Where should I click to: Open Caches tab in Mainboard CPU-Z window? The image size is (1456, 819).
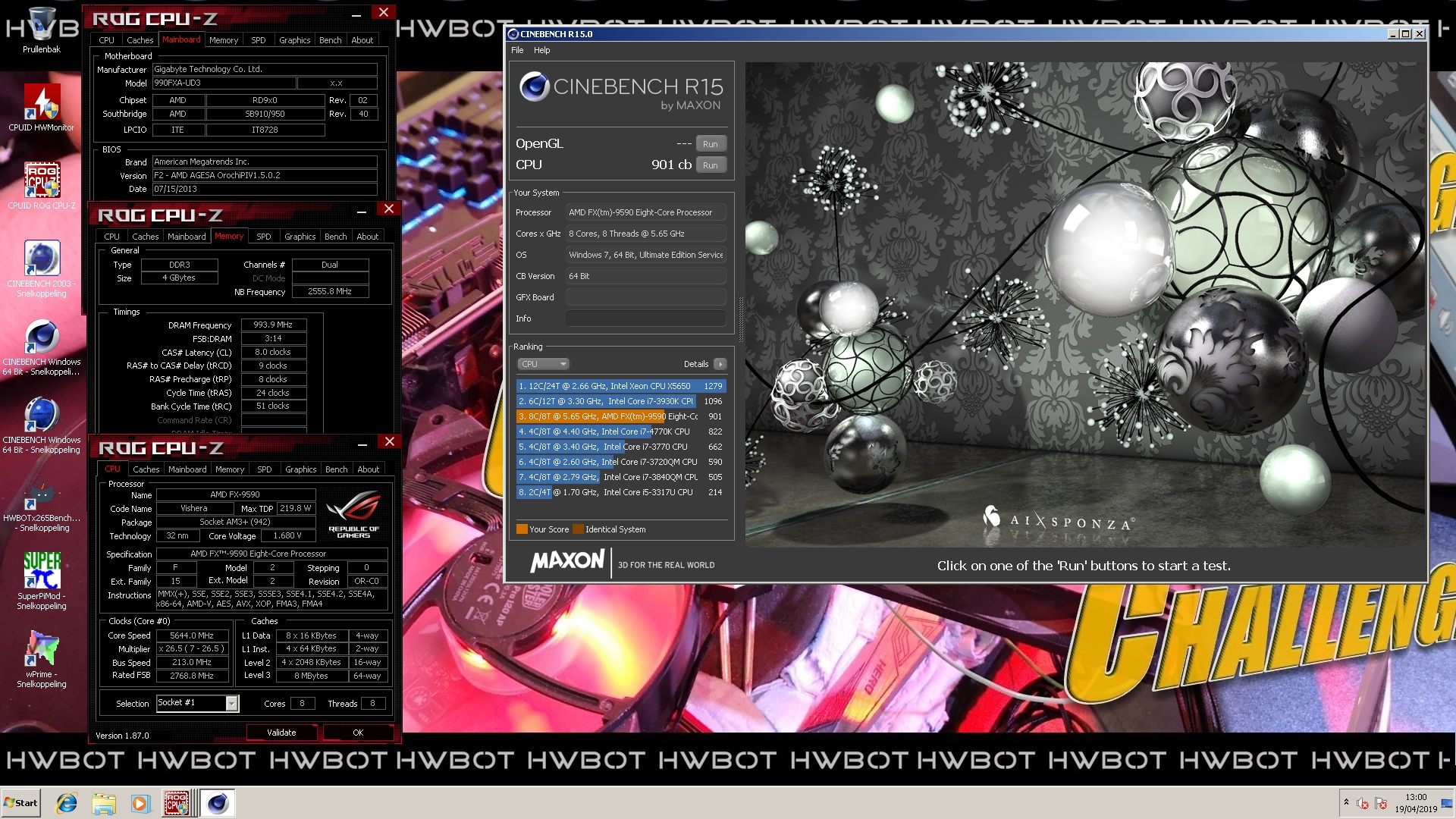[140, 40]
